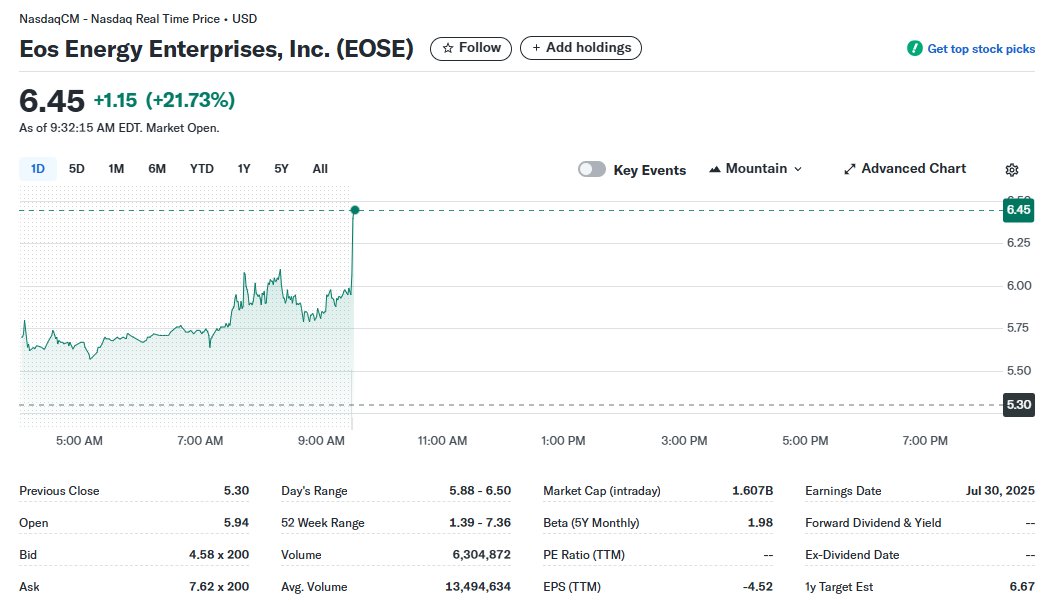Click the 1y Target Est value 6.67
1049x604 pixels.
(x=1022, y=587)
